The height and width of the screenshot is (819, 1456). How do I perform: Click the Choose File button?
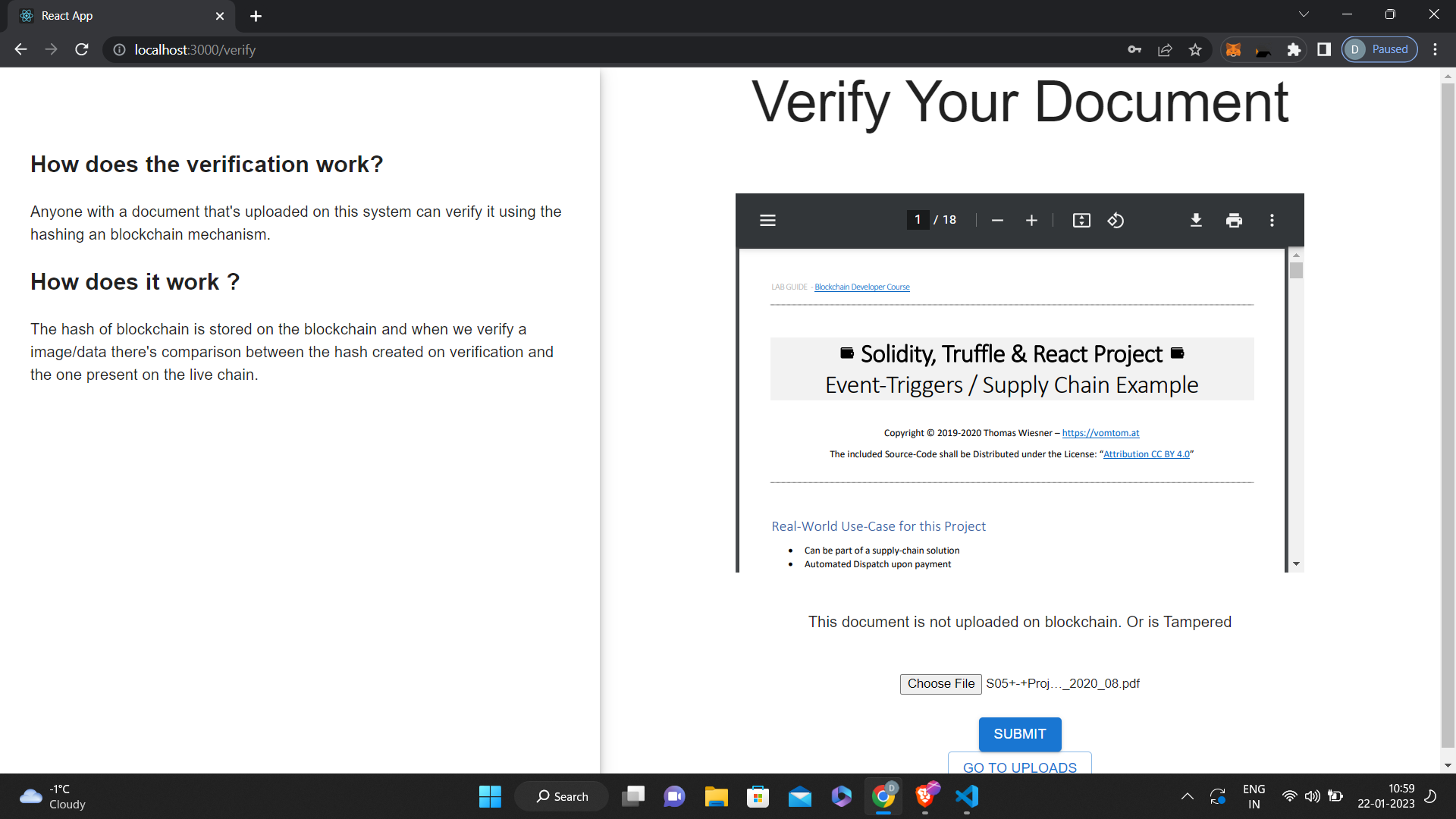point(940,684)
